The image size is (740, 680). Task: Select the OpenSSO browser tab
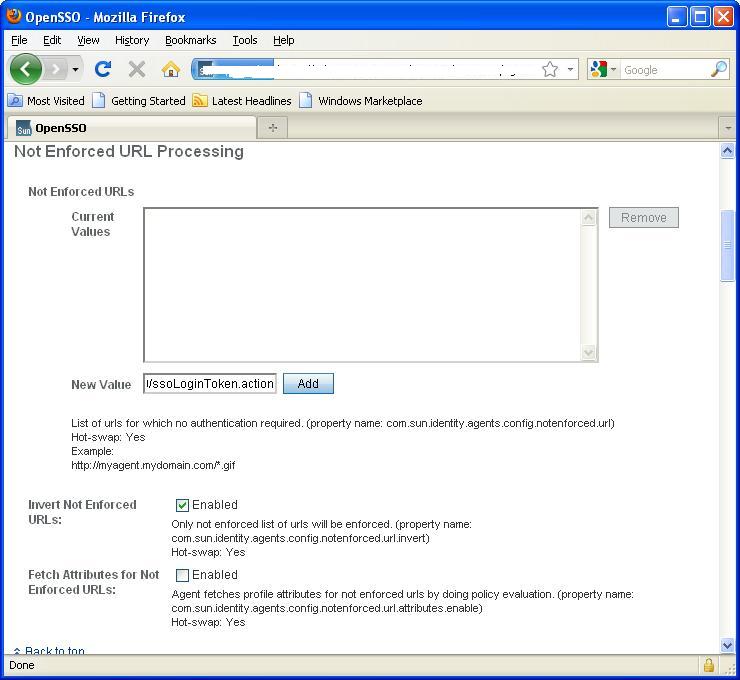pyautogui.click(x=131, y=128)
